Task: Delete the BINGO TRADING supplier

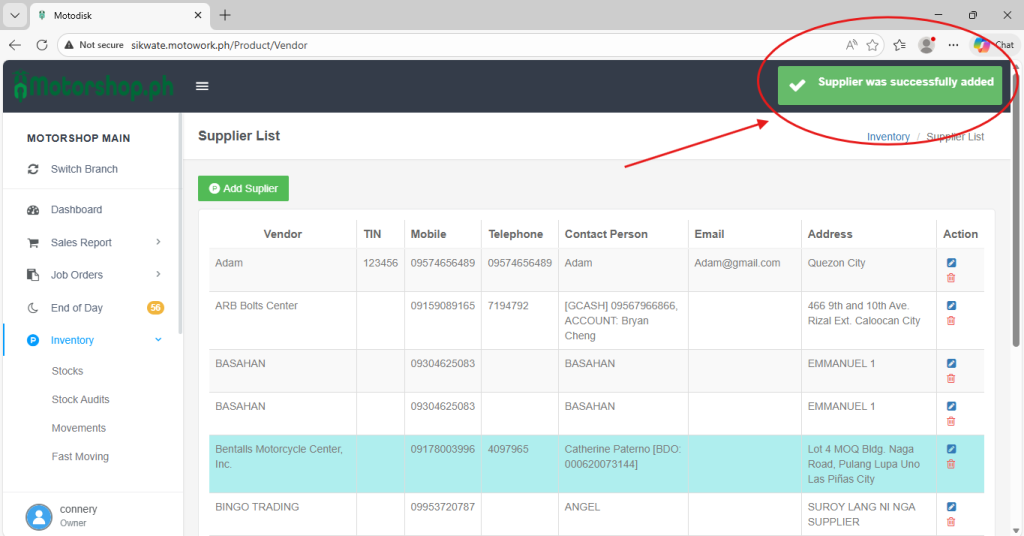Action: tap(951, 522)
